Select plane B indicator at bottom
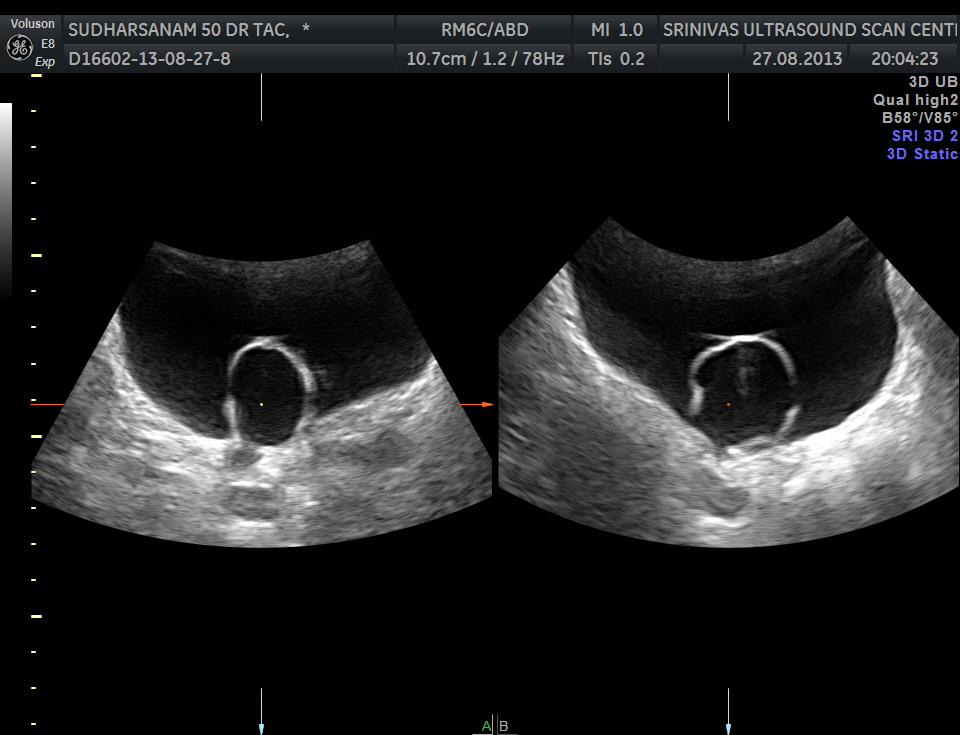 (504, 726)
